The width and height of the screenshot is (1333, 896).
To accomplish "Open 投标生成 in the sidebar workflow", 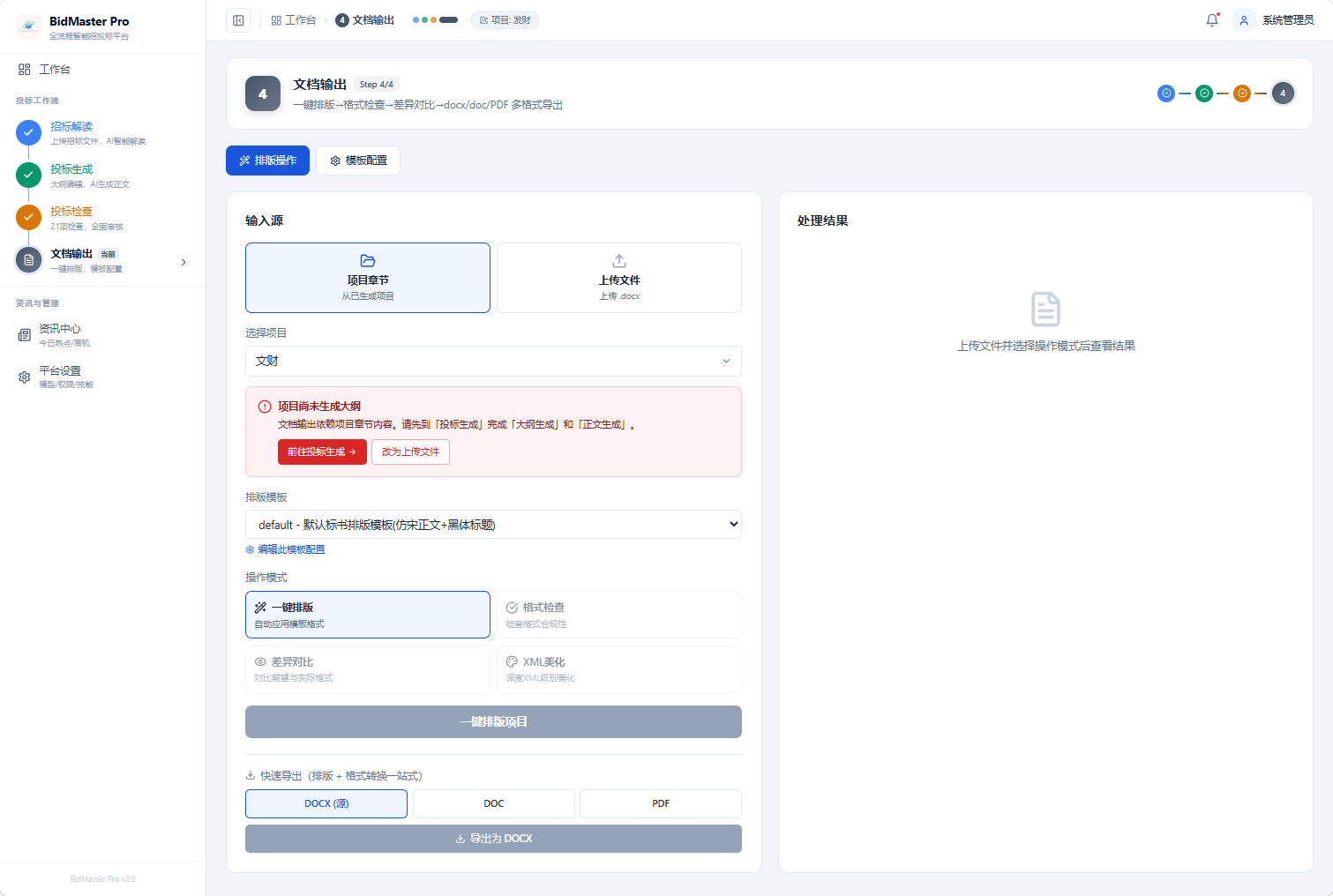I will [x=102, y=175].
